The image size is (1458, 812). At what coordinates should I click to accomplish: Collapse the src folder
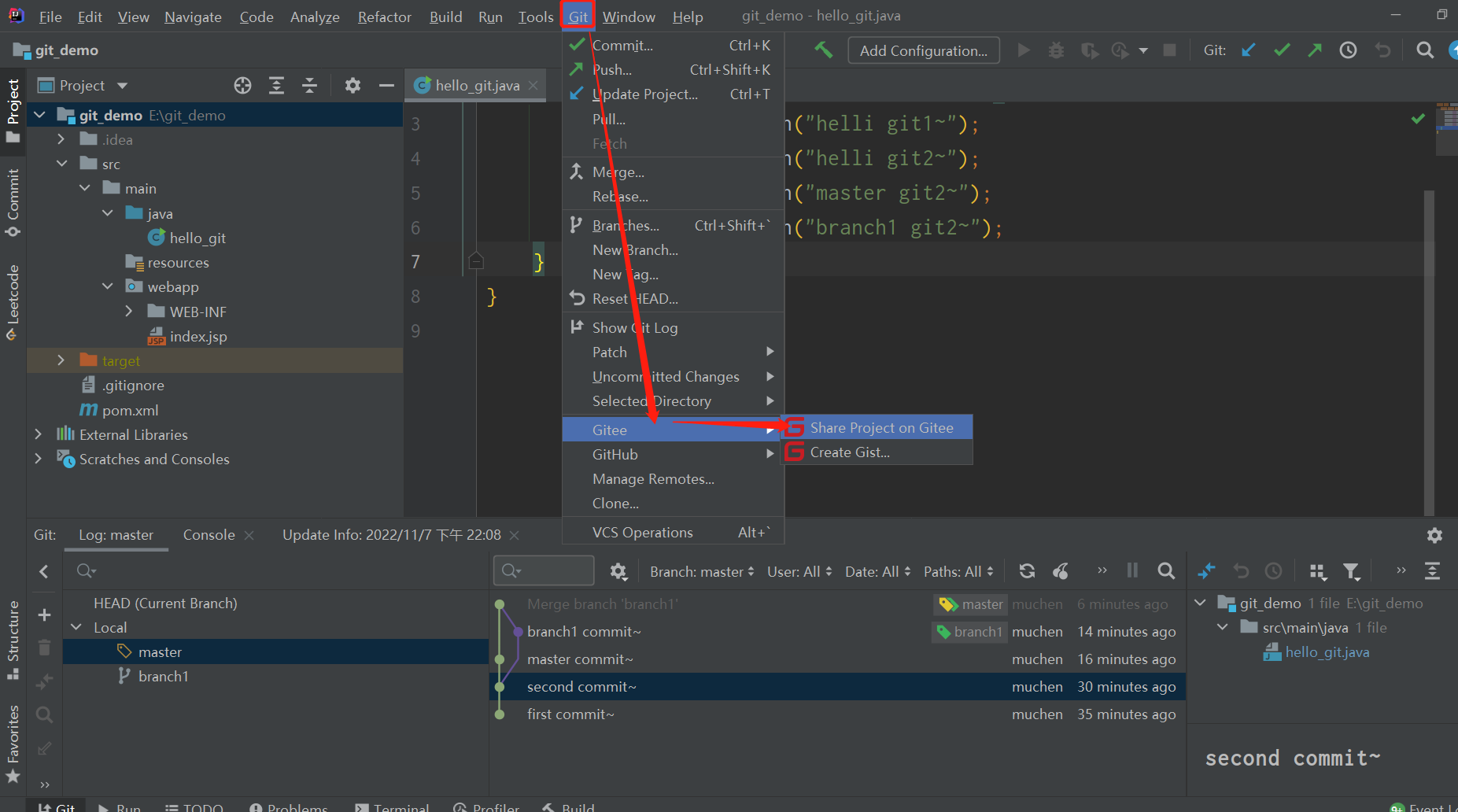coord(61,164)
